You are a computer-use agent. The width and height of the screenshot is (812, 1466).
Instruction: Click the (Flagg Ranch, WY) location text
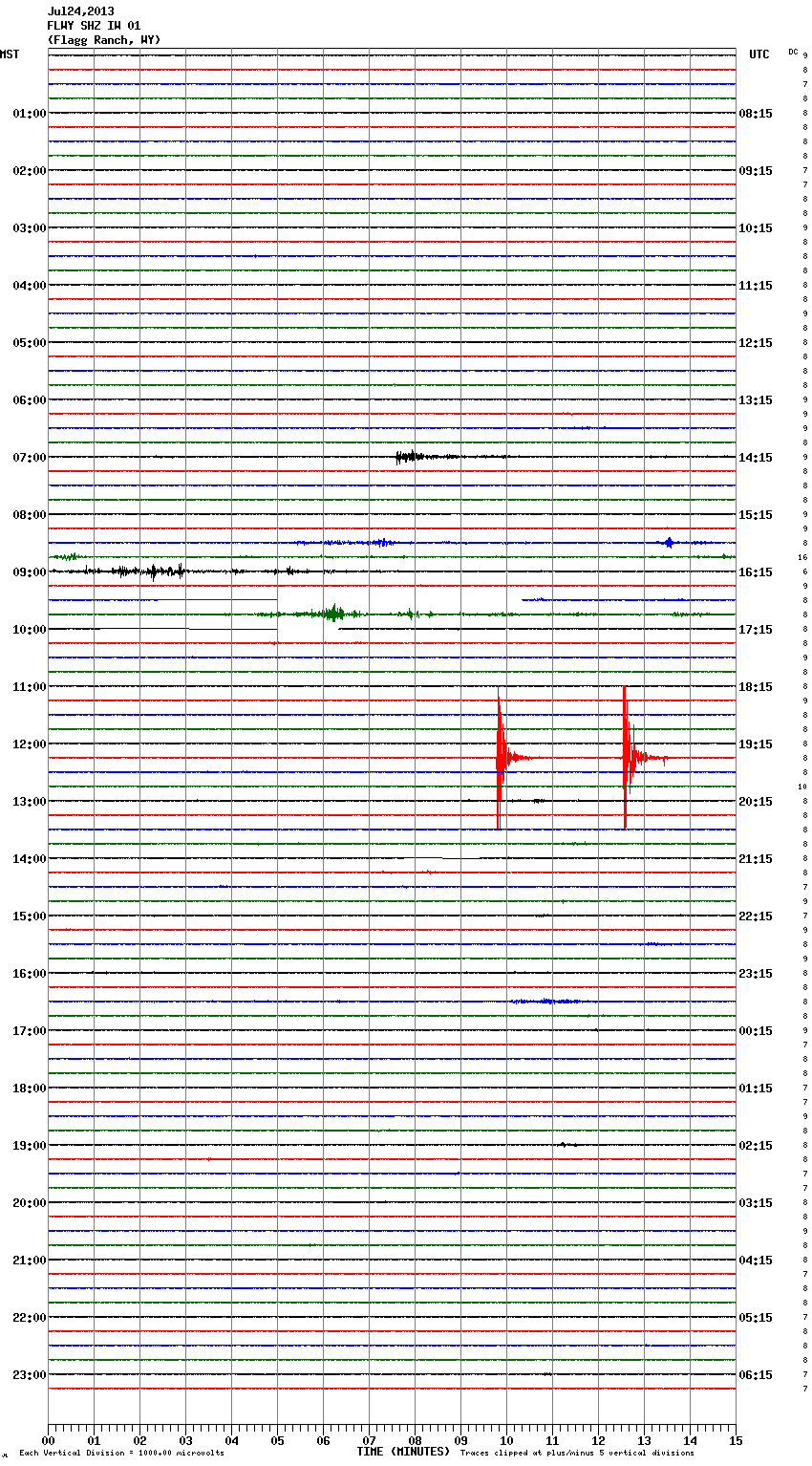(103, 40)
